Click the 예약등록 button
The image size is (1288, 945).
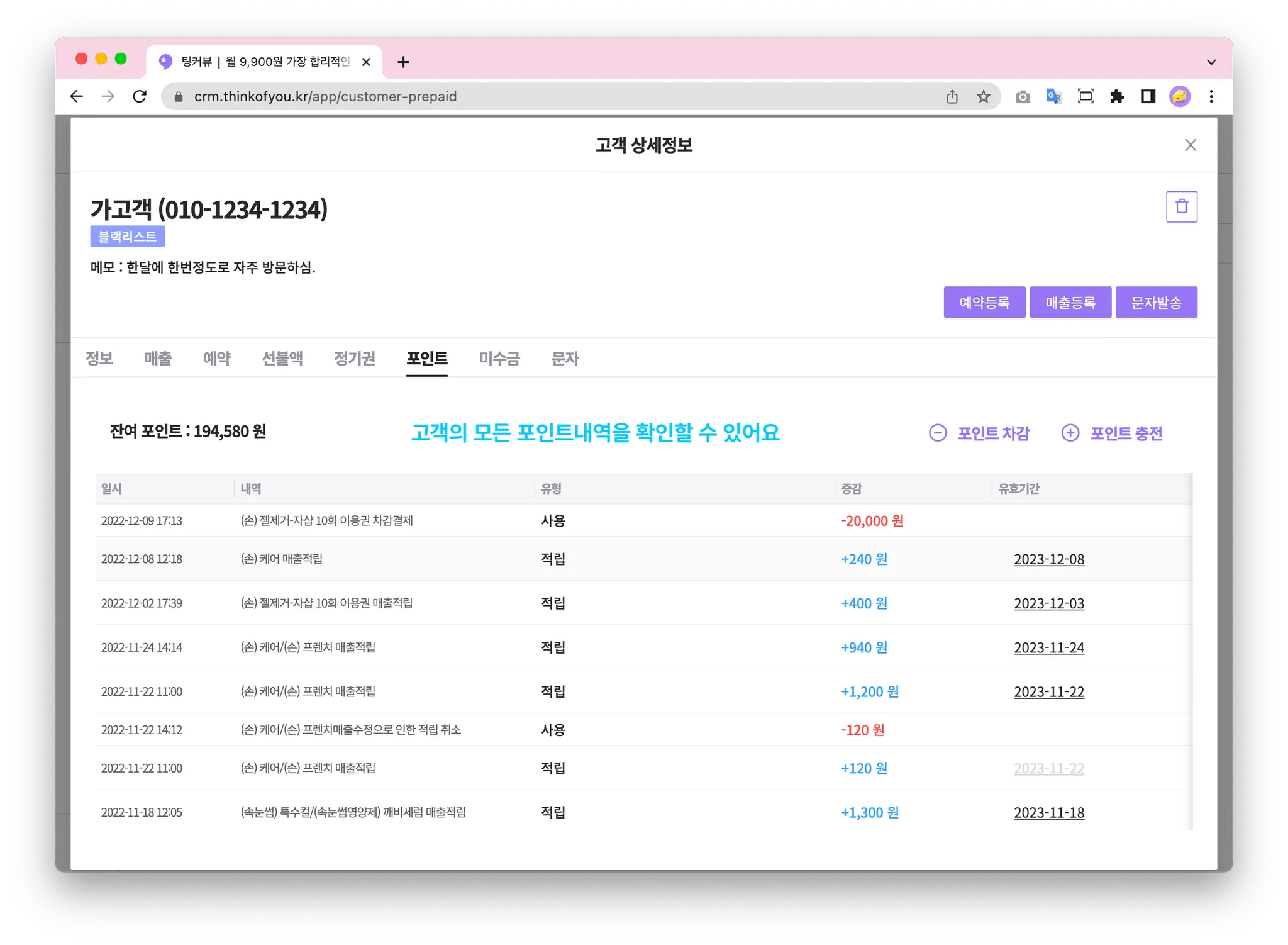(984, 303)
